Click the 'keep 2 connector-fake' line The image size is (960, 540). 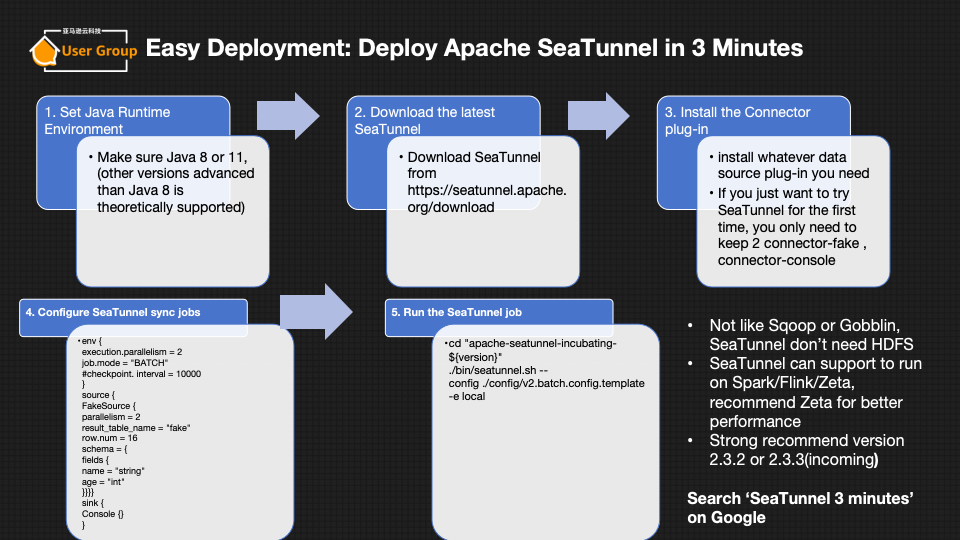click(x=792, y=244)
